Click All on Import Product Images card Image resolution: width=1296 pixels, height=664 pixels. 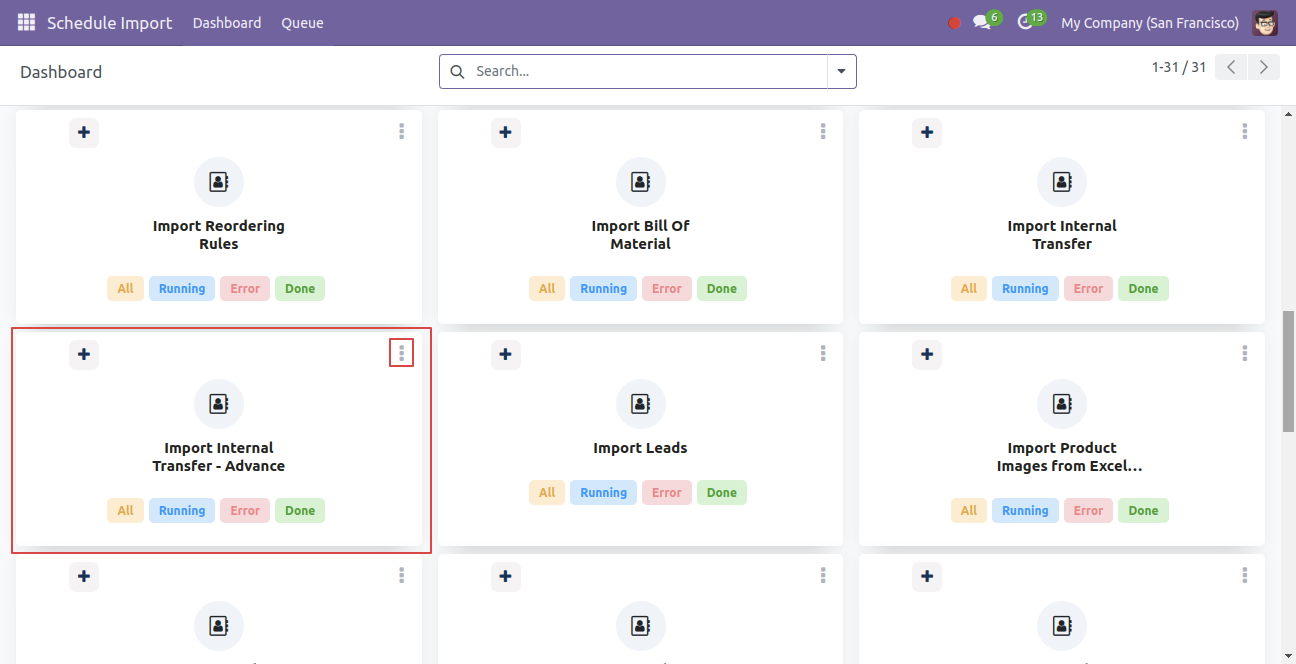969,511
